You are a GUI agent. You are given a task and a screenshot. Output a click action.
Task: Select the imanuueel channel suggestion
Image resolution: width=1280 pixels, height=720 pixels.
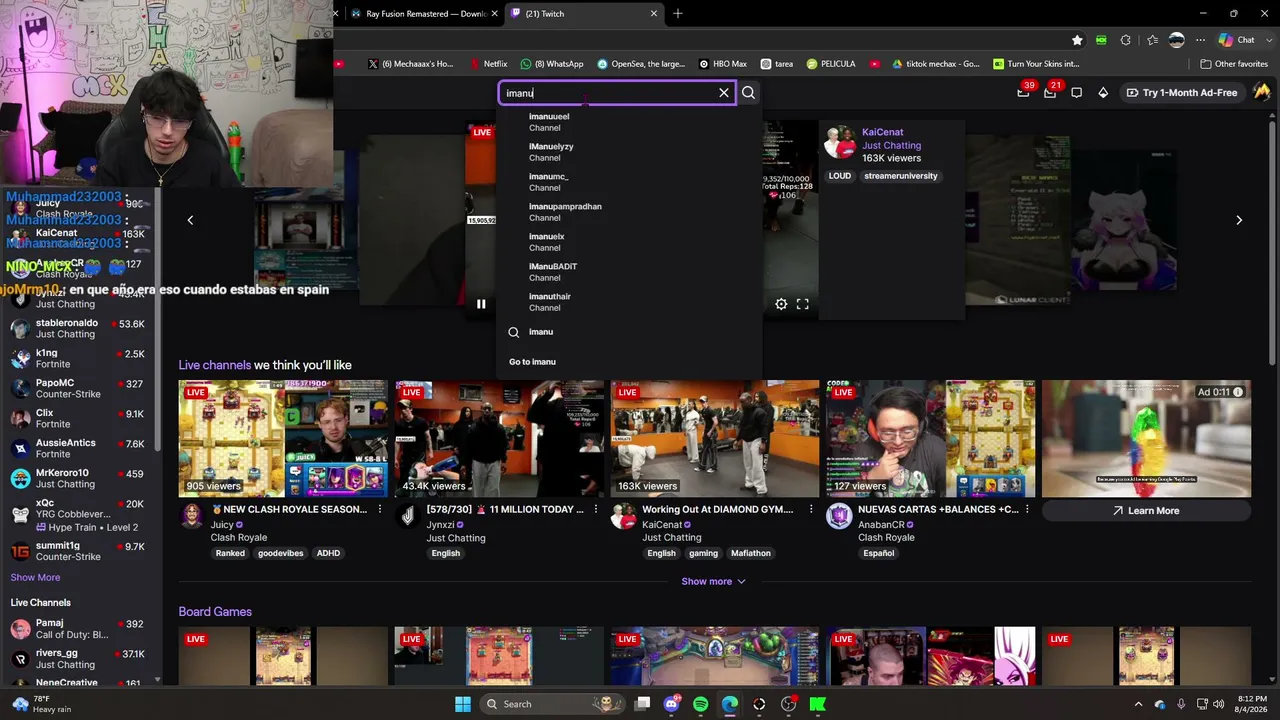click(x=629, y=122)
